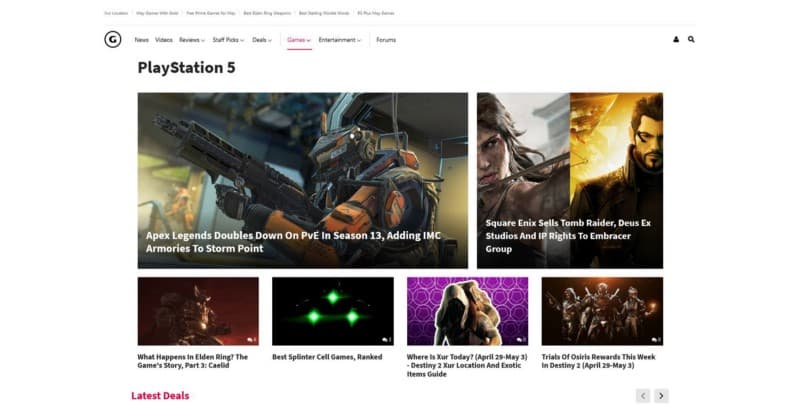The height and width of the screenshot is (405, 800).
Task: Open the search magnifier icon
Action: (x=691, y=39)
